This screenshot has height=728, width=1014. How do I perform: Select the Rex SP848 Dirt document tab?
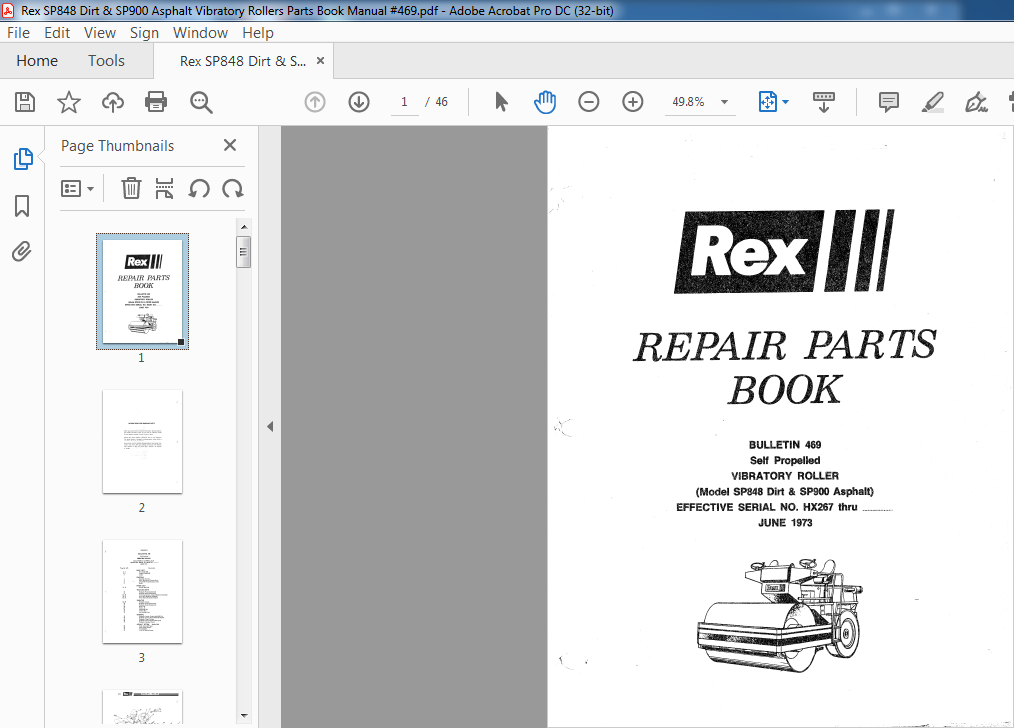[x=243, y=61]
